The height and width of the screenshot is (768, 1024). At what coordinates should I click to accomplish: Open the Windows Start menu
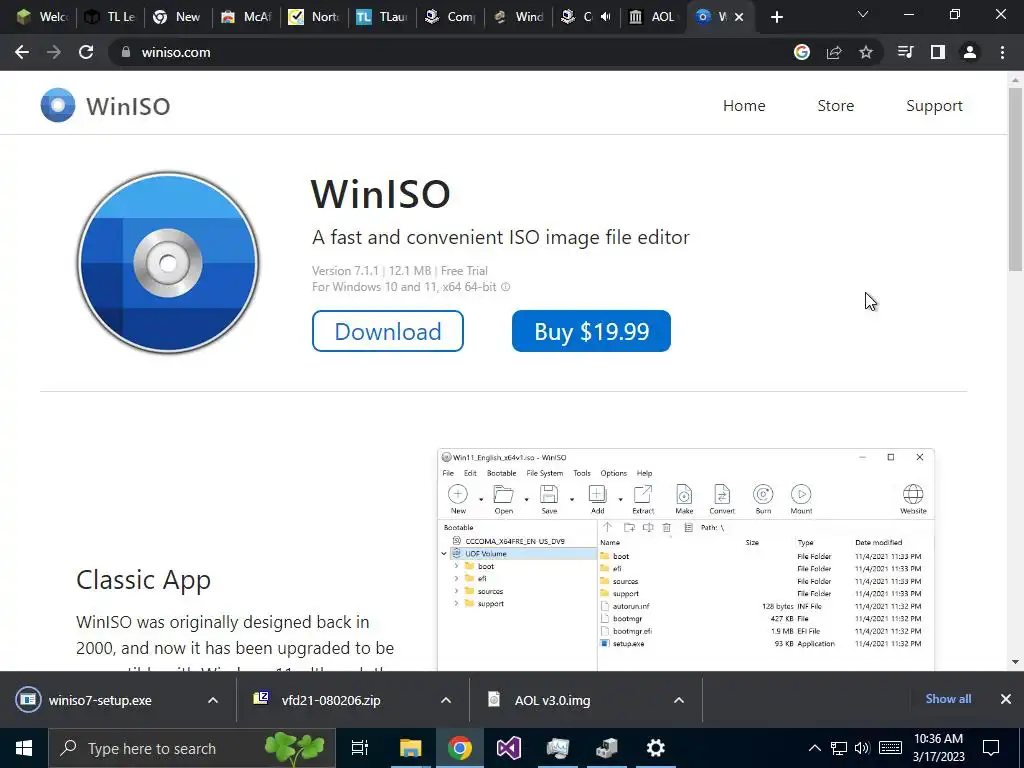click(x=24, y=748)
